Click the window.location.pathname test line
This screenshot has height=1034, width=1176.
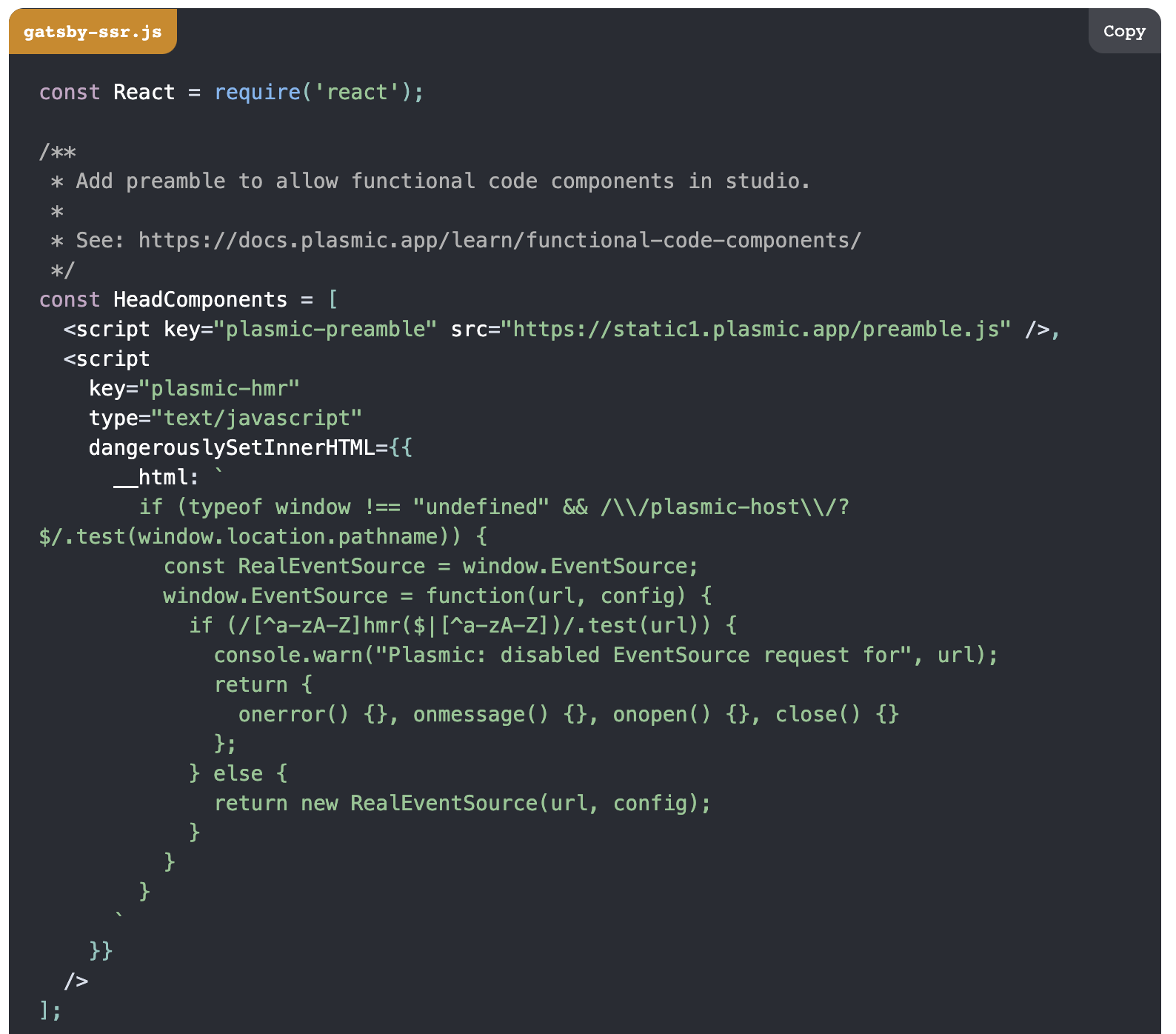click(262, 537)
